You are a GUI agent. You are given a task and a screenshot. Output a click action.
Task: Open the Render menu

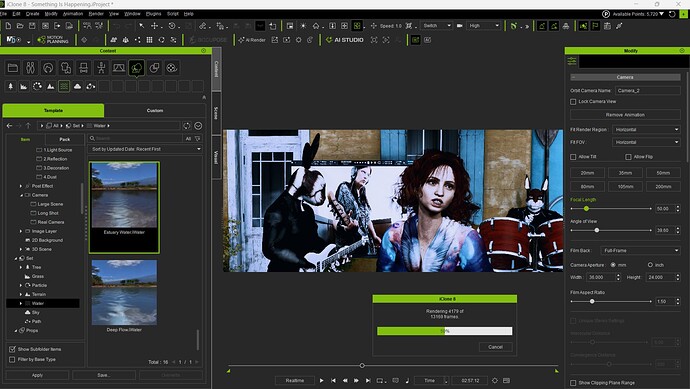[96, 14]
